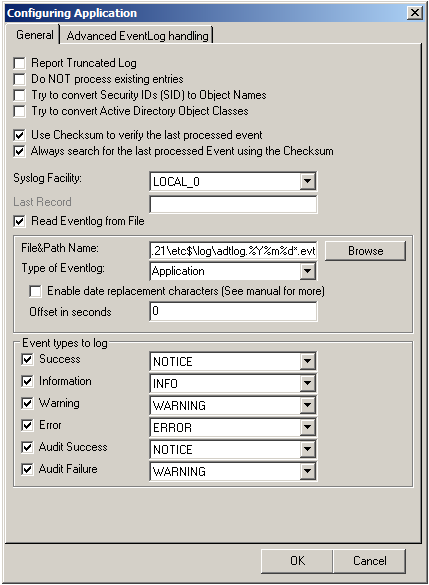
Task: Confirm settings with OK button
Action: (x=297, y=561)
